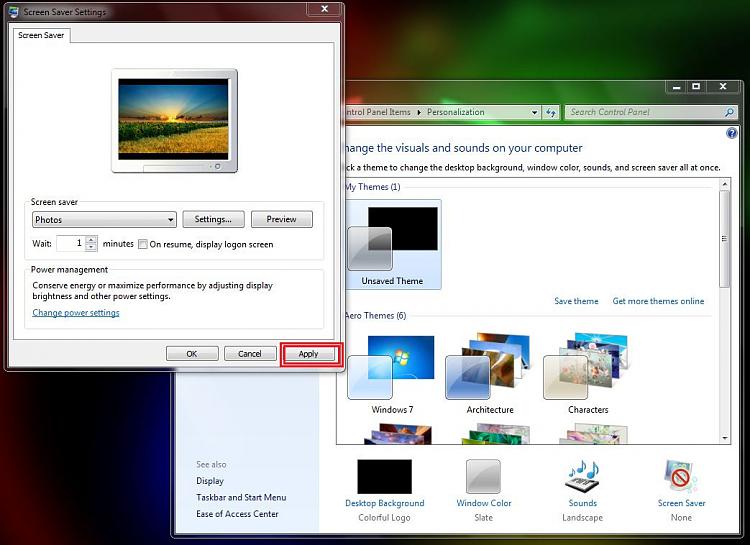Click the theme list scrollbar thumb
Screen dimensions: 750x545
(725, 239)
